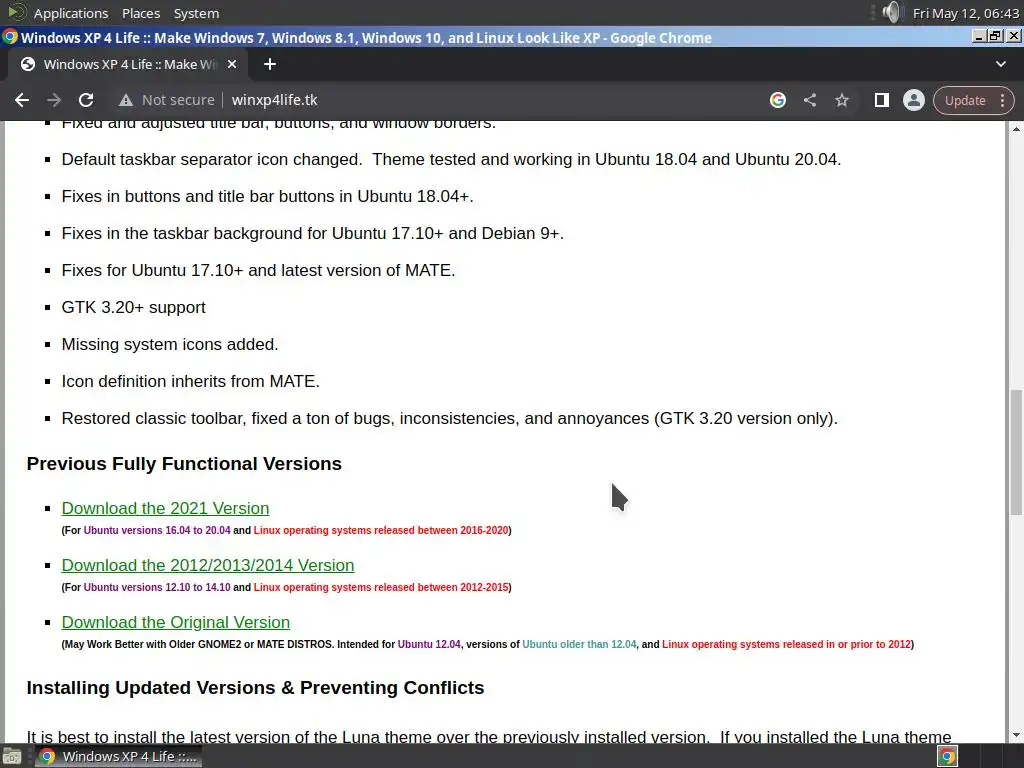Close the Windows XP 4 Life tab

[x=232, y=64]
